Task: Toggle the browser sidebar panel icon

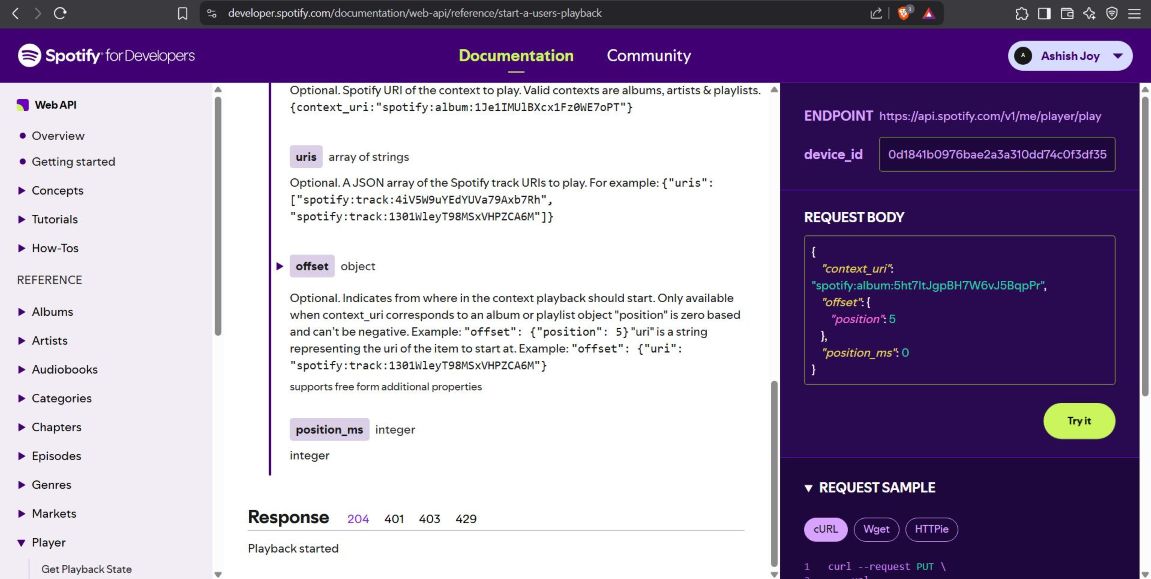Action: click(x=1044, y=13)
